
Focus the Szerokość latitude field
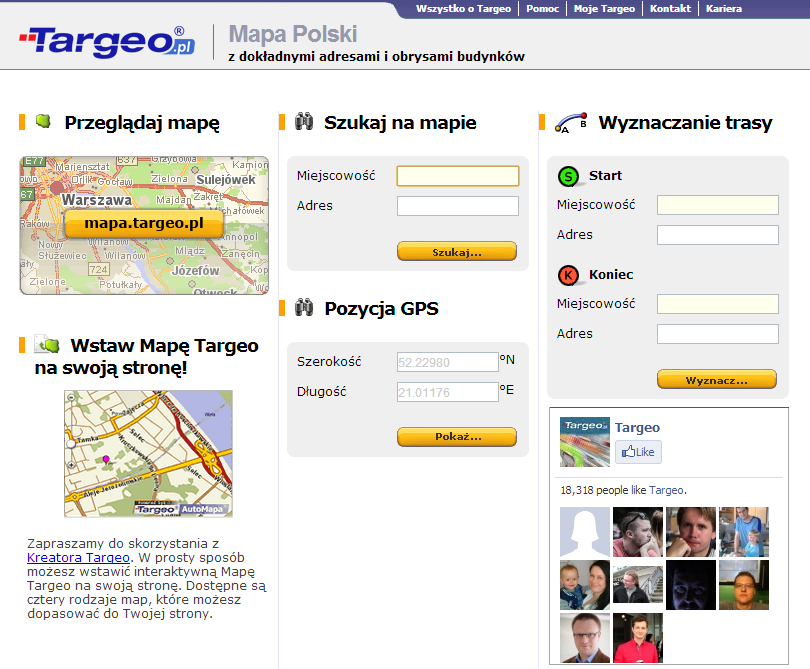click(x=447, y=362)
